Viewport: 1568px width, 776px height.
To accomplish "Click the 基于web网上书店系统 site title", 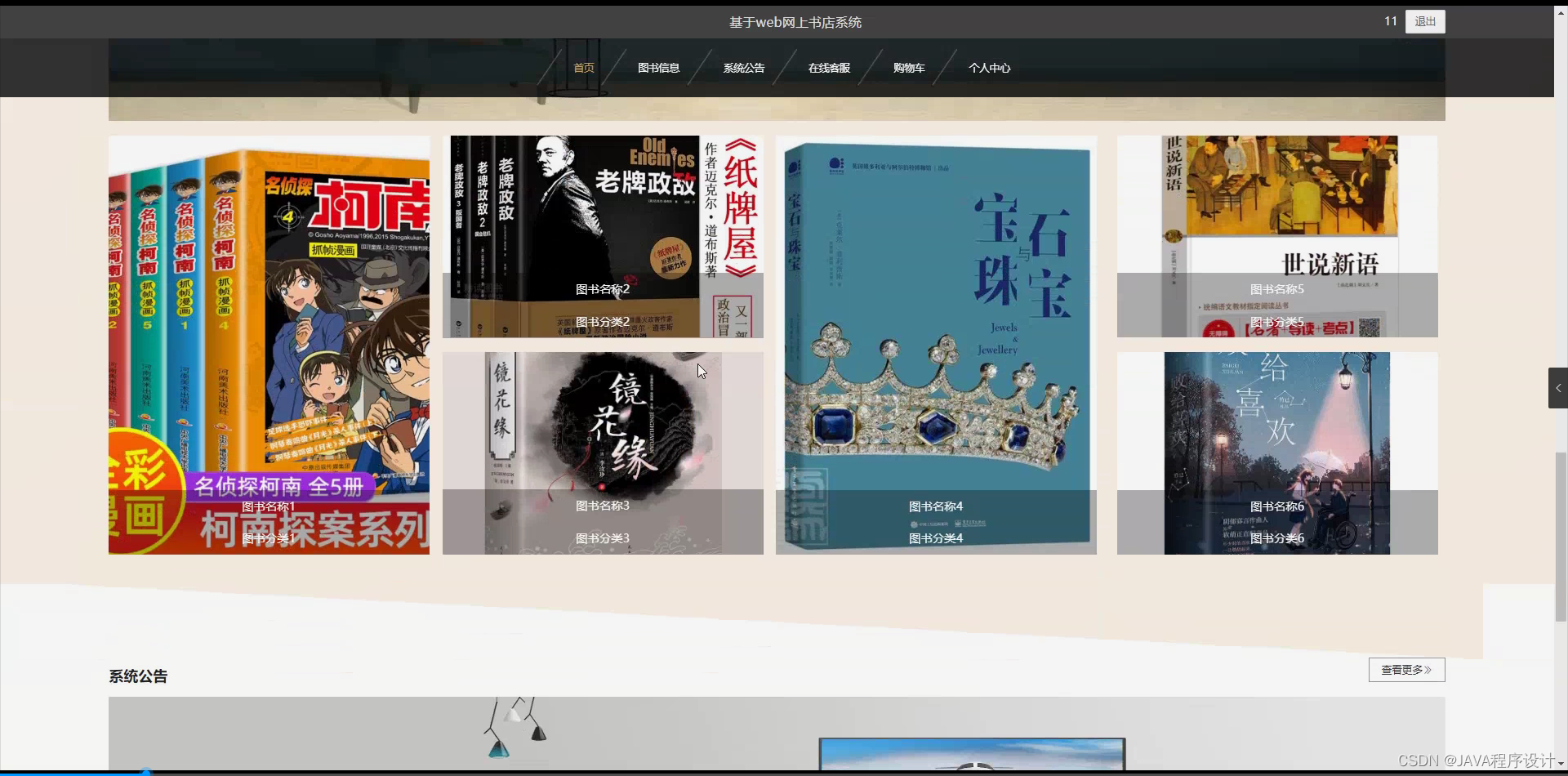I will point(795,22).
